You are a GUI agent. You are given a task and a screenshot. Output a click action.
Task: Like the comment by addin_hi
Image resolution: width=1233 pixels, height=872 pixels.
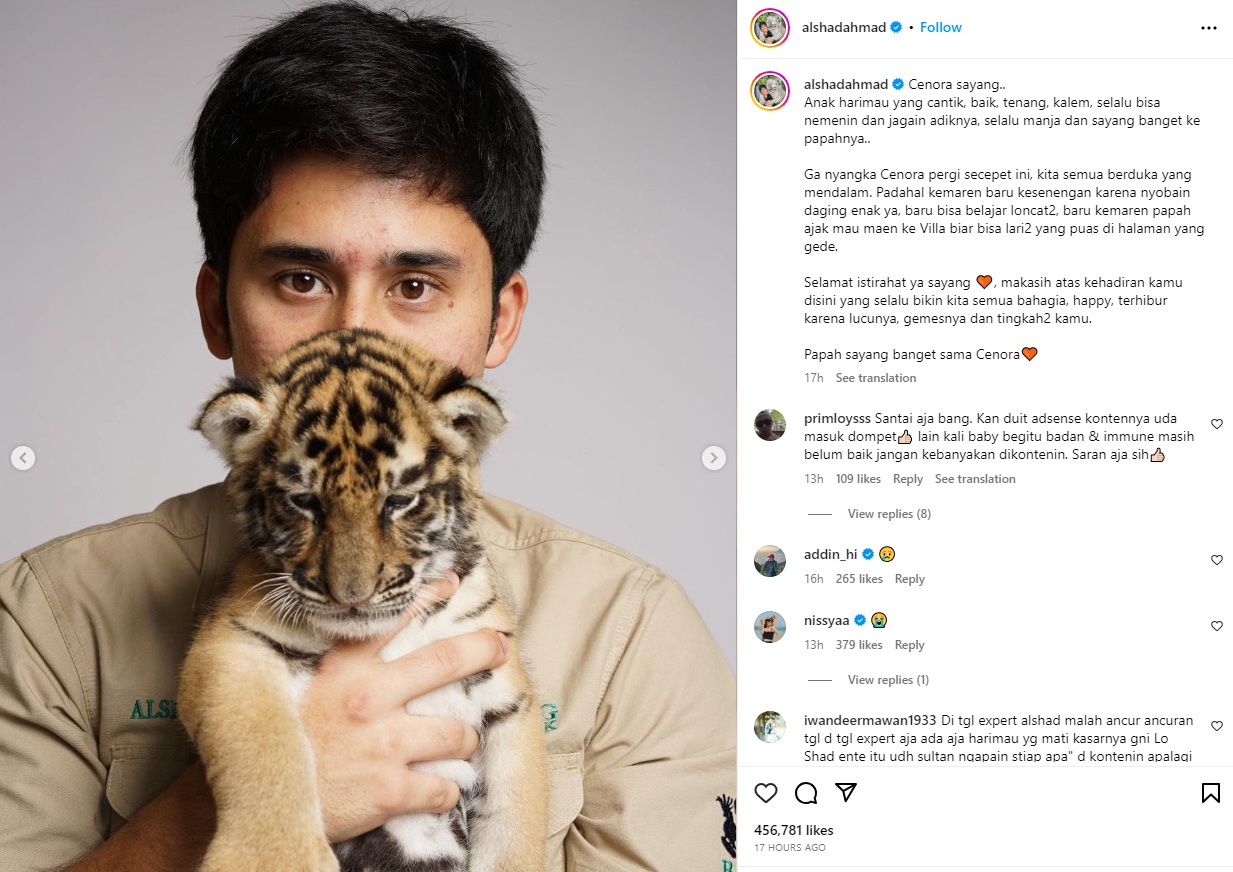(1217, 560)
